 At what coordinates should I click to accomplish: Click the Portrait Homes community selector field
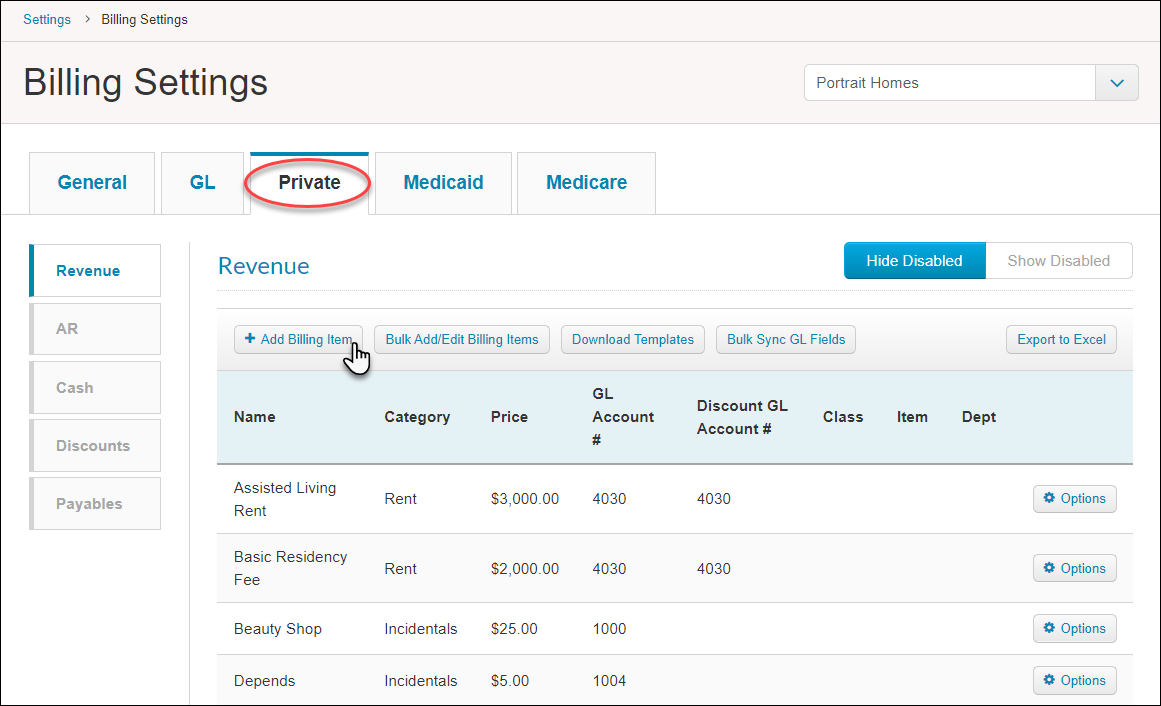coord(949,83)
